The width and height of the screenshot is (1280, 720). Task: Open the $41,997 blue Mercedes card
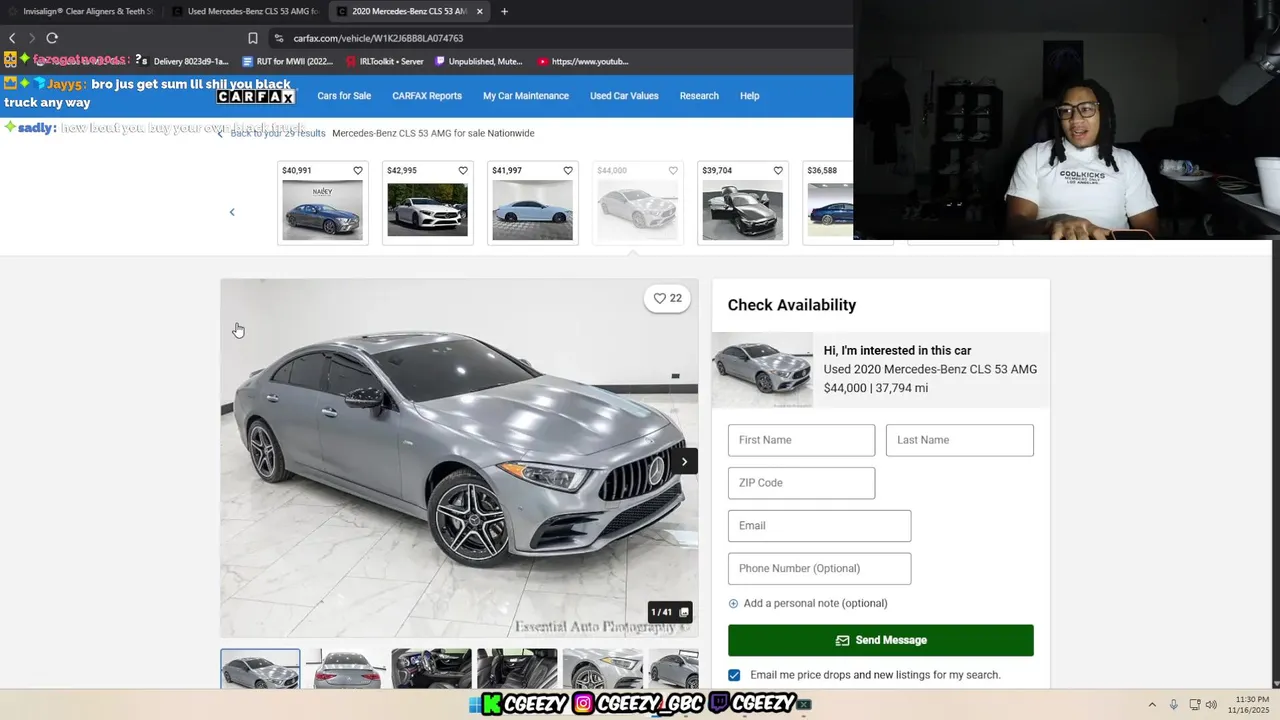click(532, 203)
